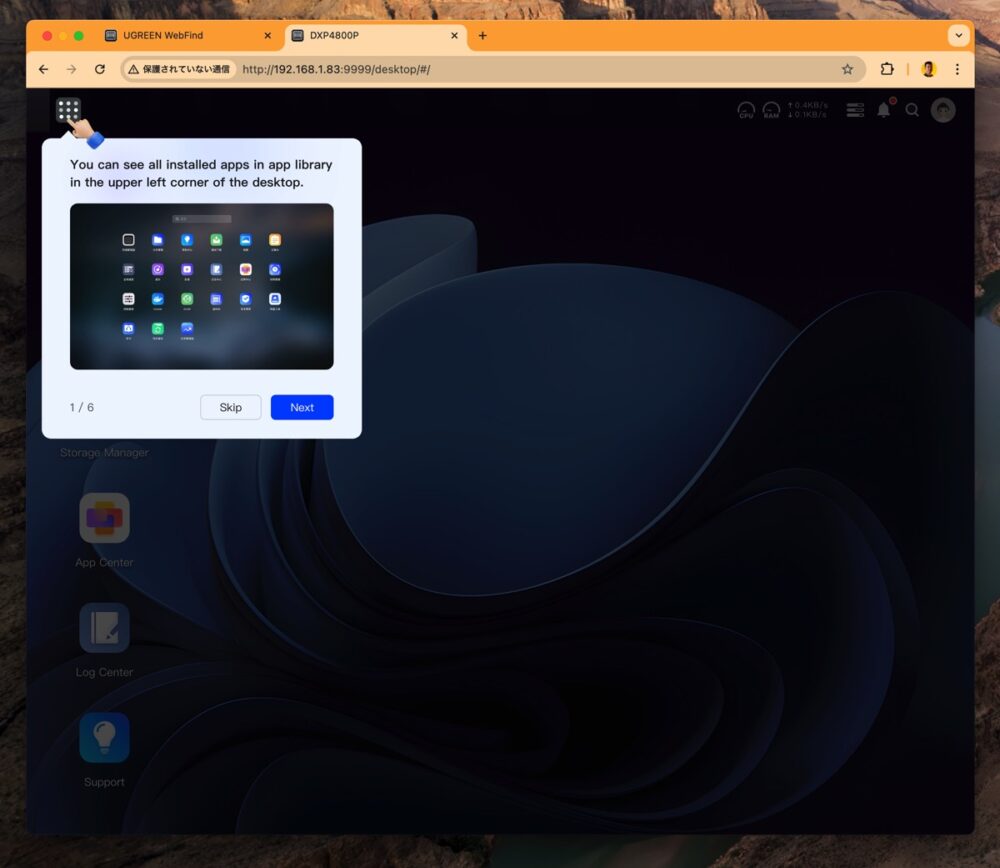Click the app library preview image

coord(202,286)
